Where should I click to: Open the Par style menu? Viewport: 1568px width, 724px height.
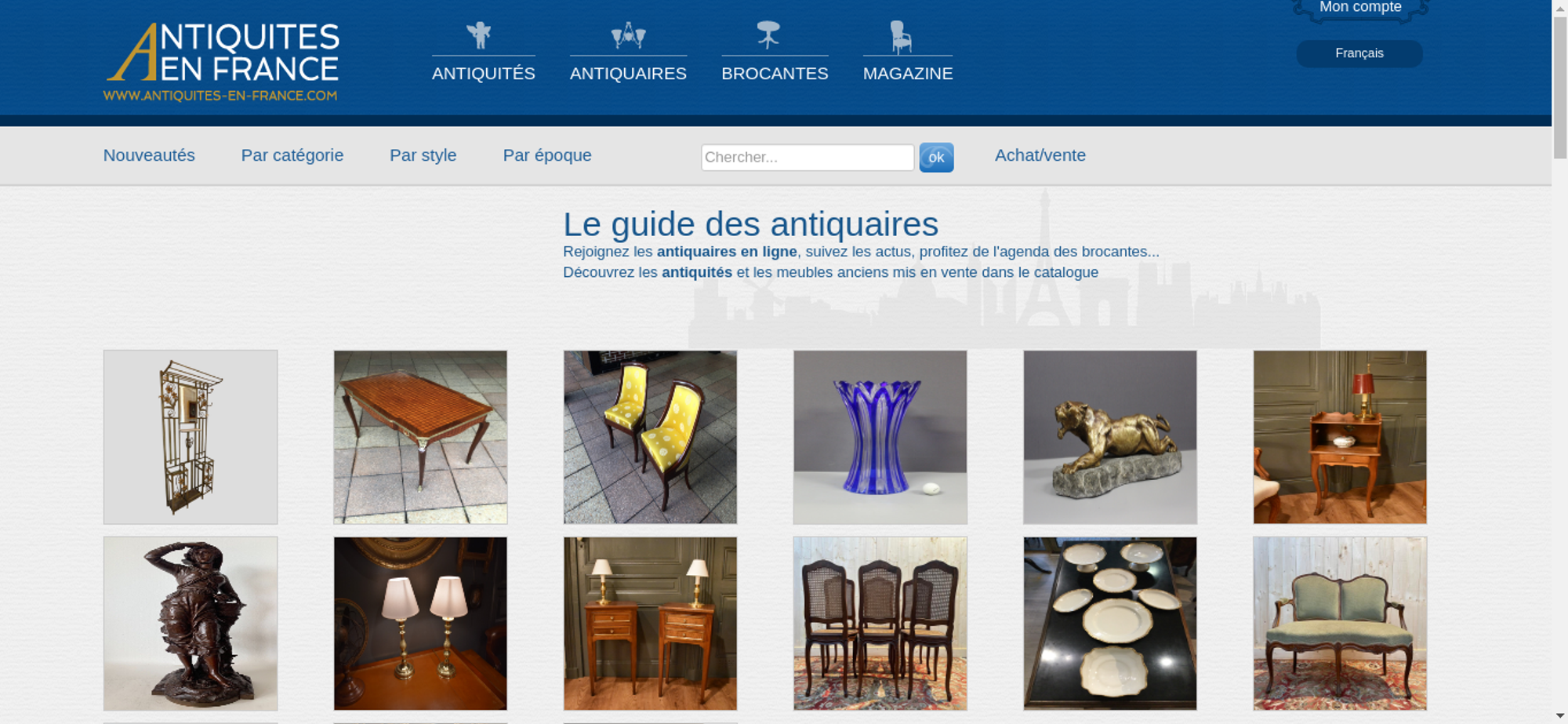(423, 155)
